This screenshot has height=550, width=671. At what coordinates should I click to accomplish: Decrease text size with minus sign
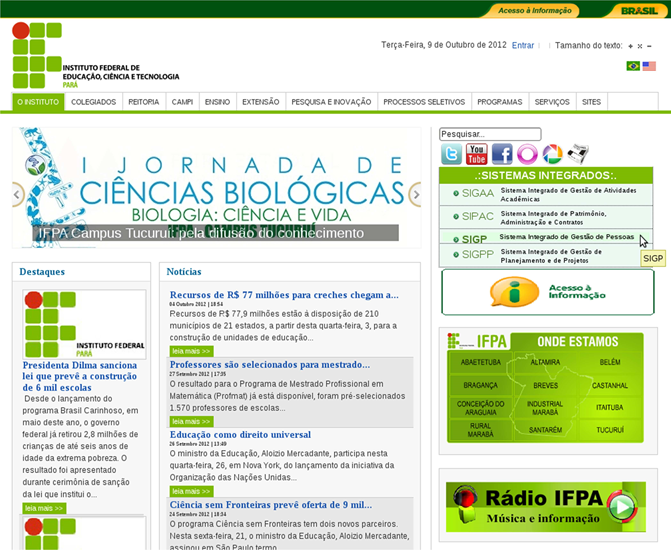tap(649, 46)
